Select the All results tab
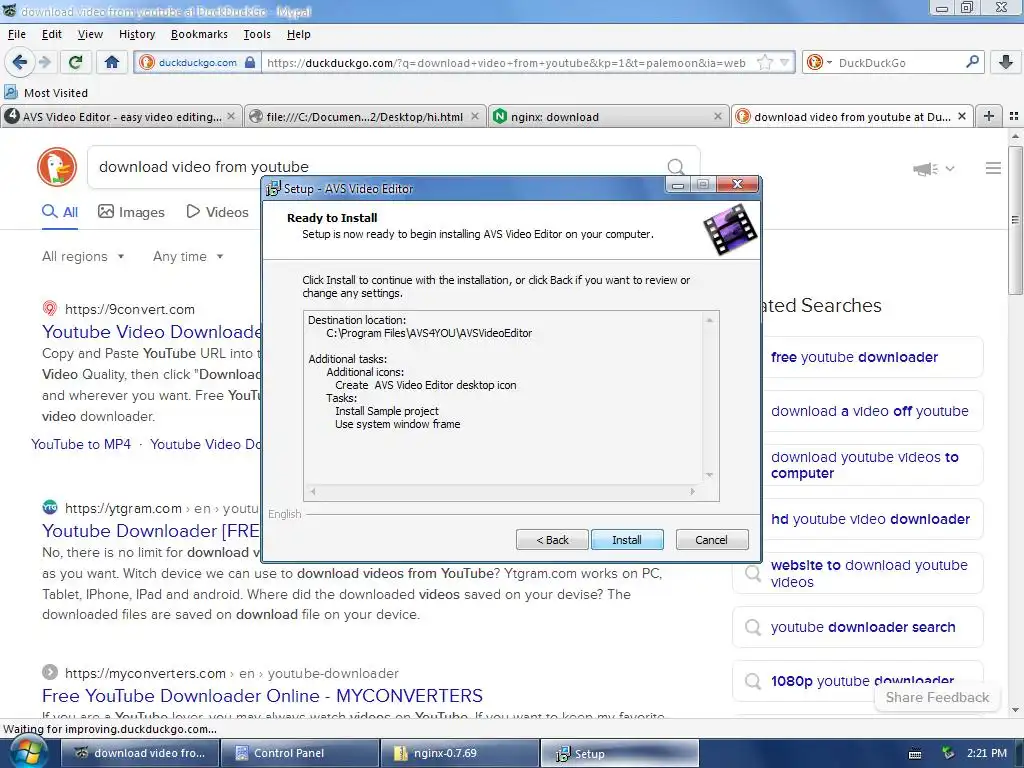 [x=60, y=212]
